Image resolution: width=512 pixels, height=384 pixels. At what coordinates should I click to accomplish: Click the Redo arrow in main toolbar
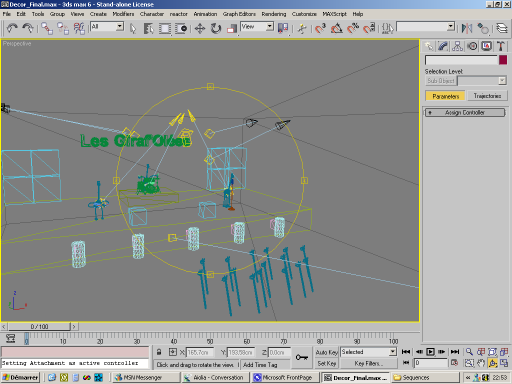(28, 28)
